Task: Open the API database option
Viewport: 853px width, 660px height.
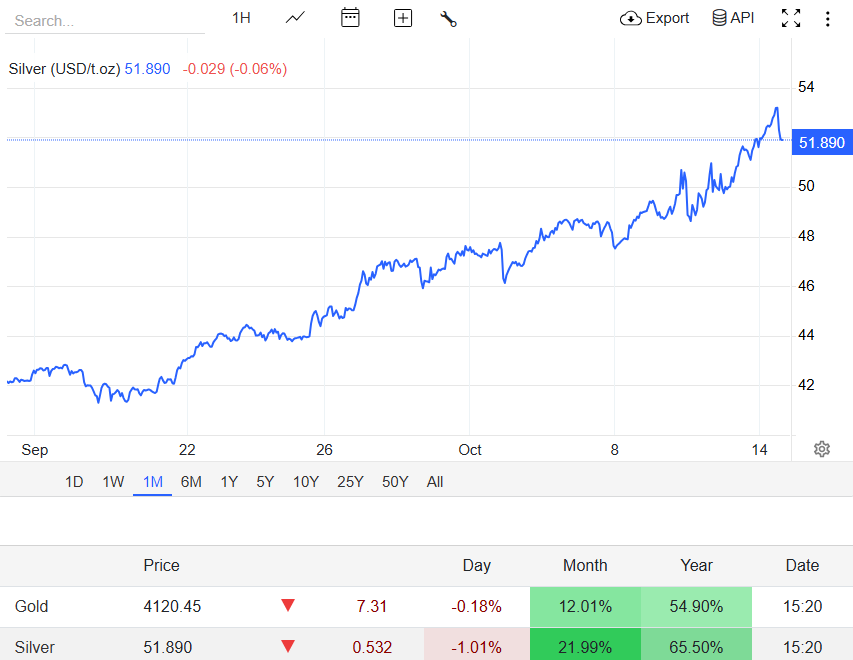Action: pyautogui.click(x=733, y=18)
